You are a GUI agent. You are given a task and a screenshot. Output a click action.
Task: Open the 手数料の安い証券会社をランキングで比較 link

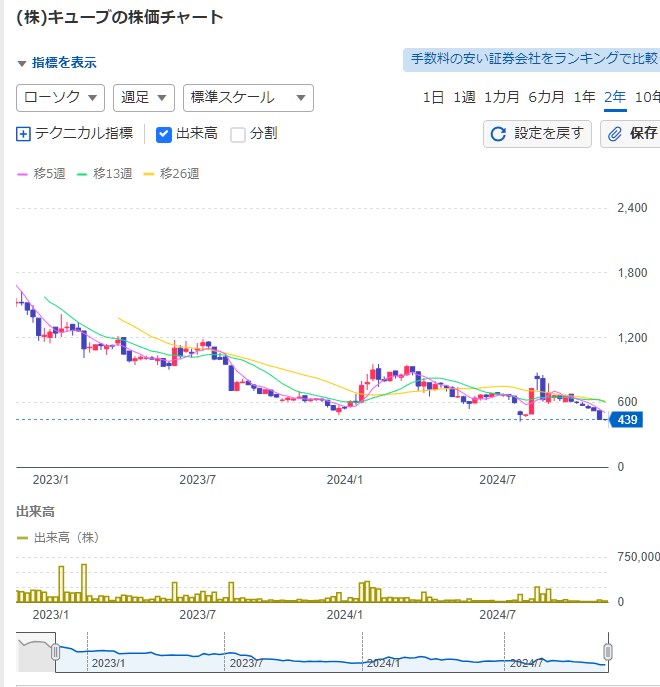(532, 59)
